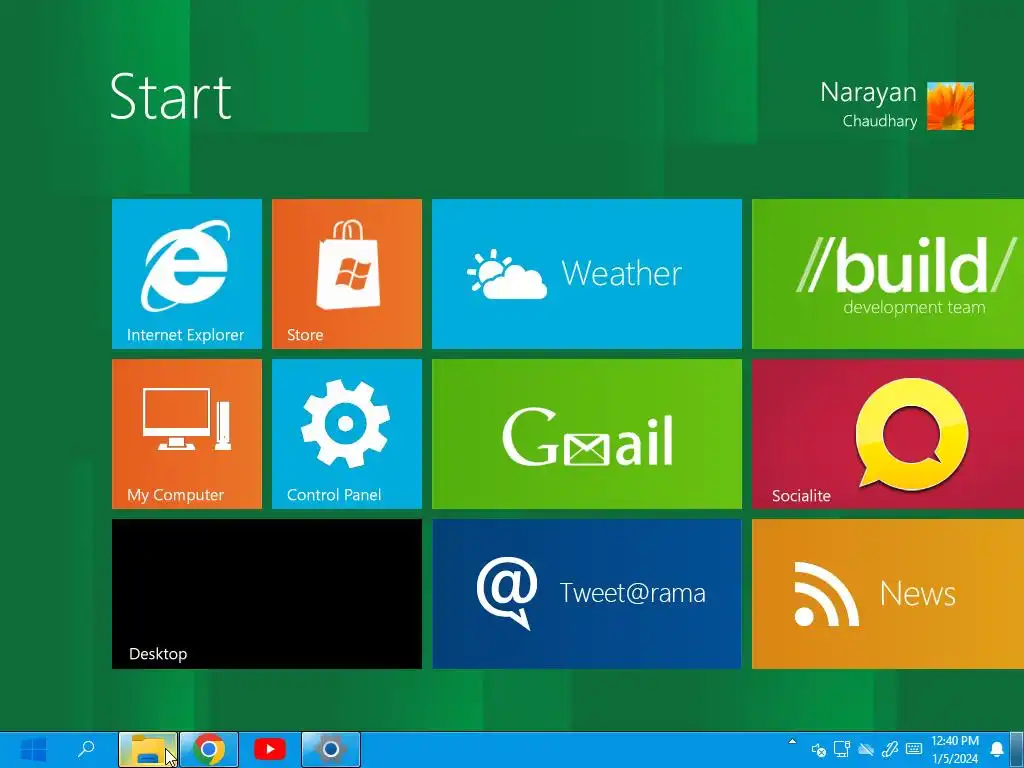1024x768 pixels.
Task: Click the Show desktop strip
Action: (1016, 749)
